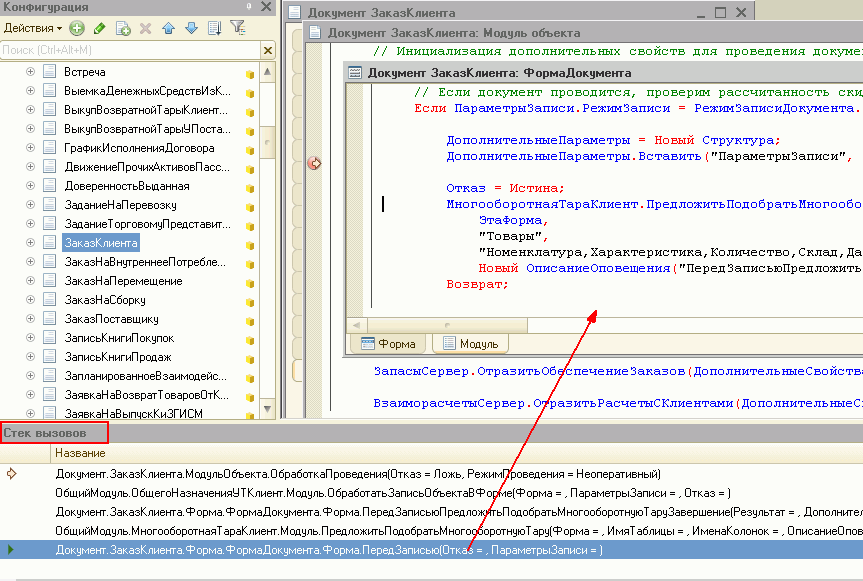
Task: Expand the Встреча tree node
Action: (x=30, y=72)
